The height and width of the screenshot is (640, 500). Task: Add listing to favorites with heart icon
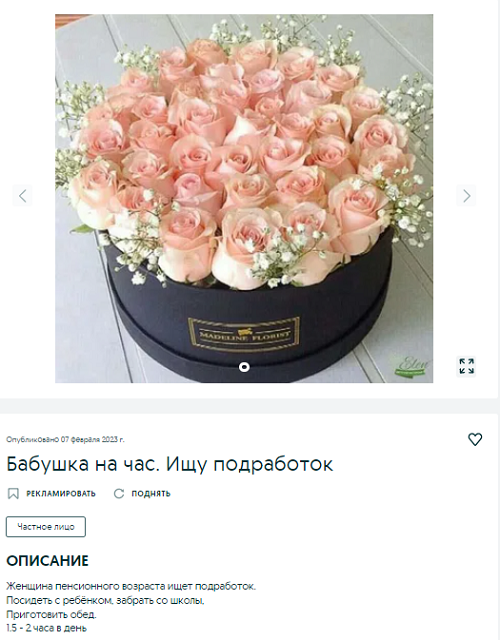click(475, 439)
